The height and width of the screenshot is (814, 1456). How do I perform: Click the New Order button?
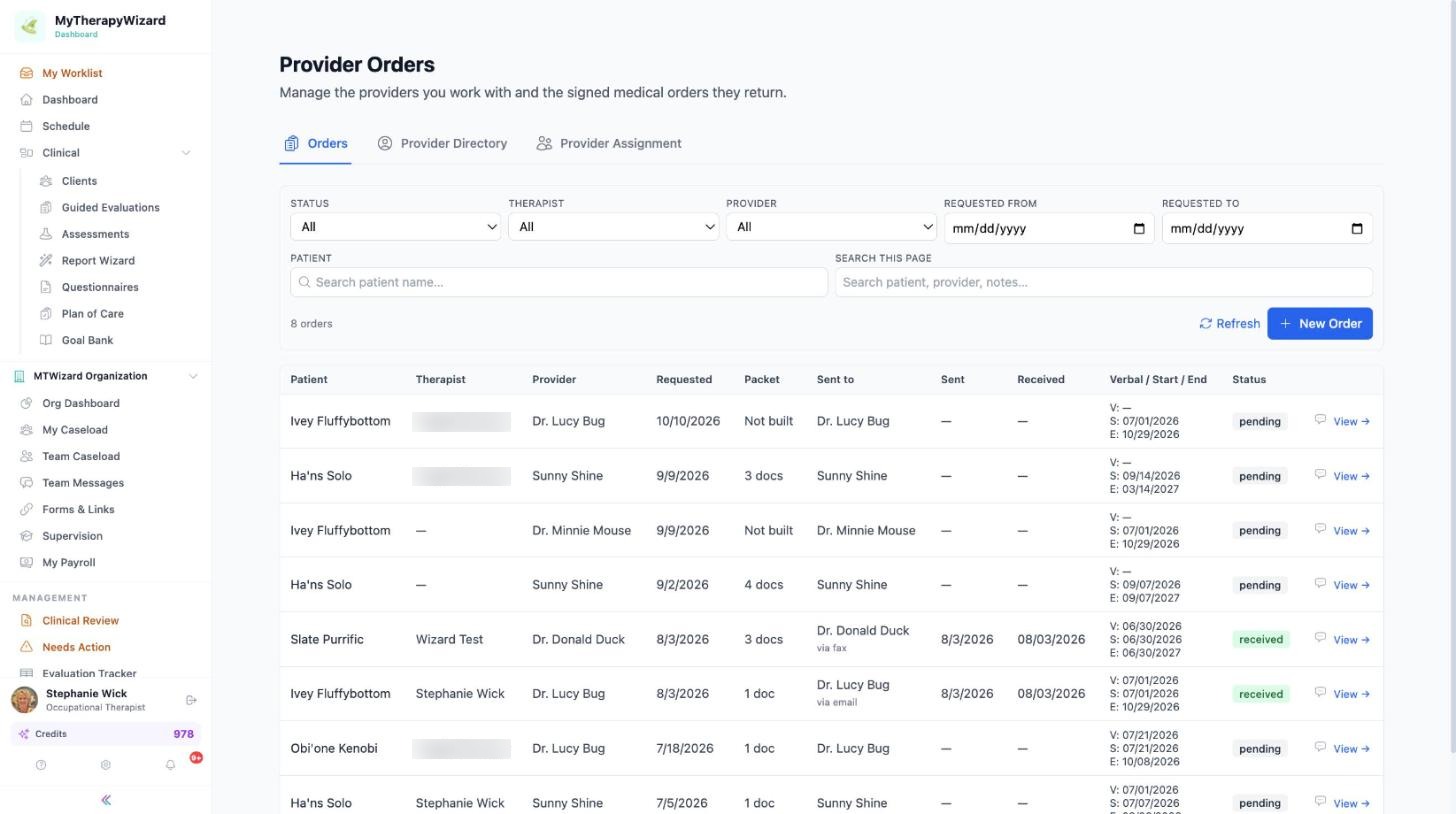1320,323
